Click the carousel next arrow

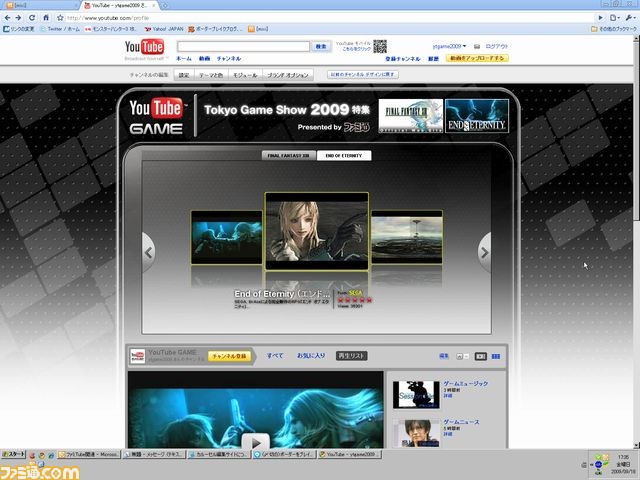pos(484,253)
